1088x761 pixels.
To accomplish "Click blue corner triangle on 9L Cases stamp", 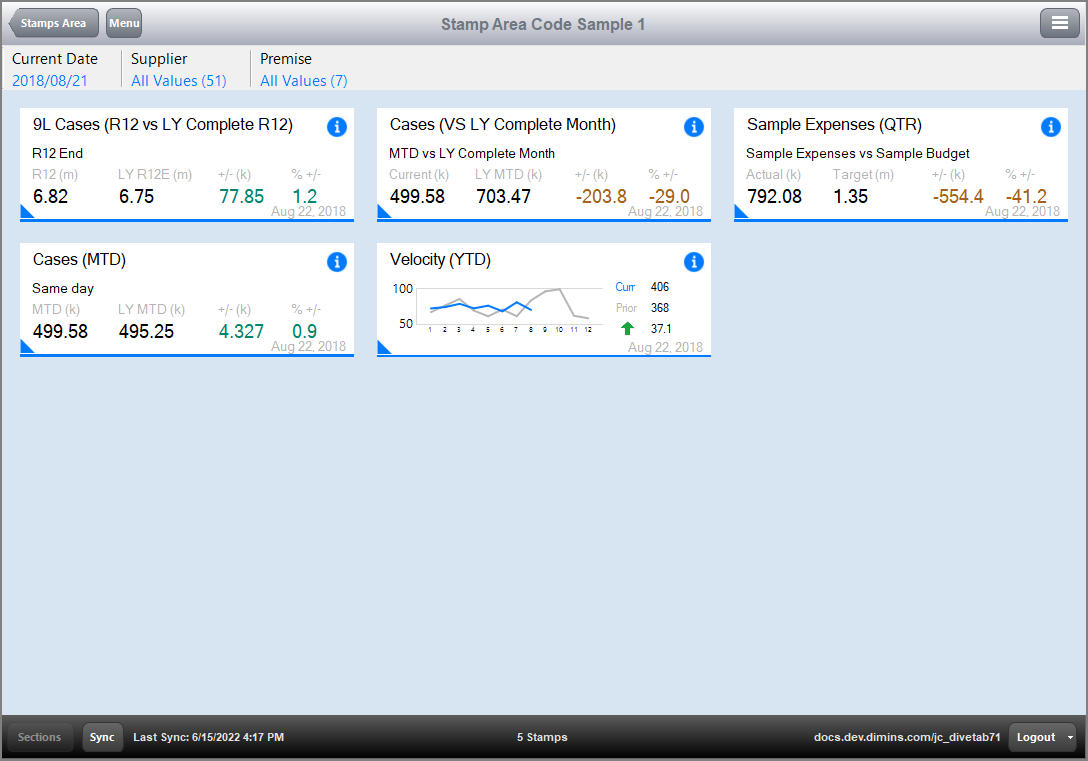I will click(x=26, y=212).
